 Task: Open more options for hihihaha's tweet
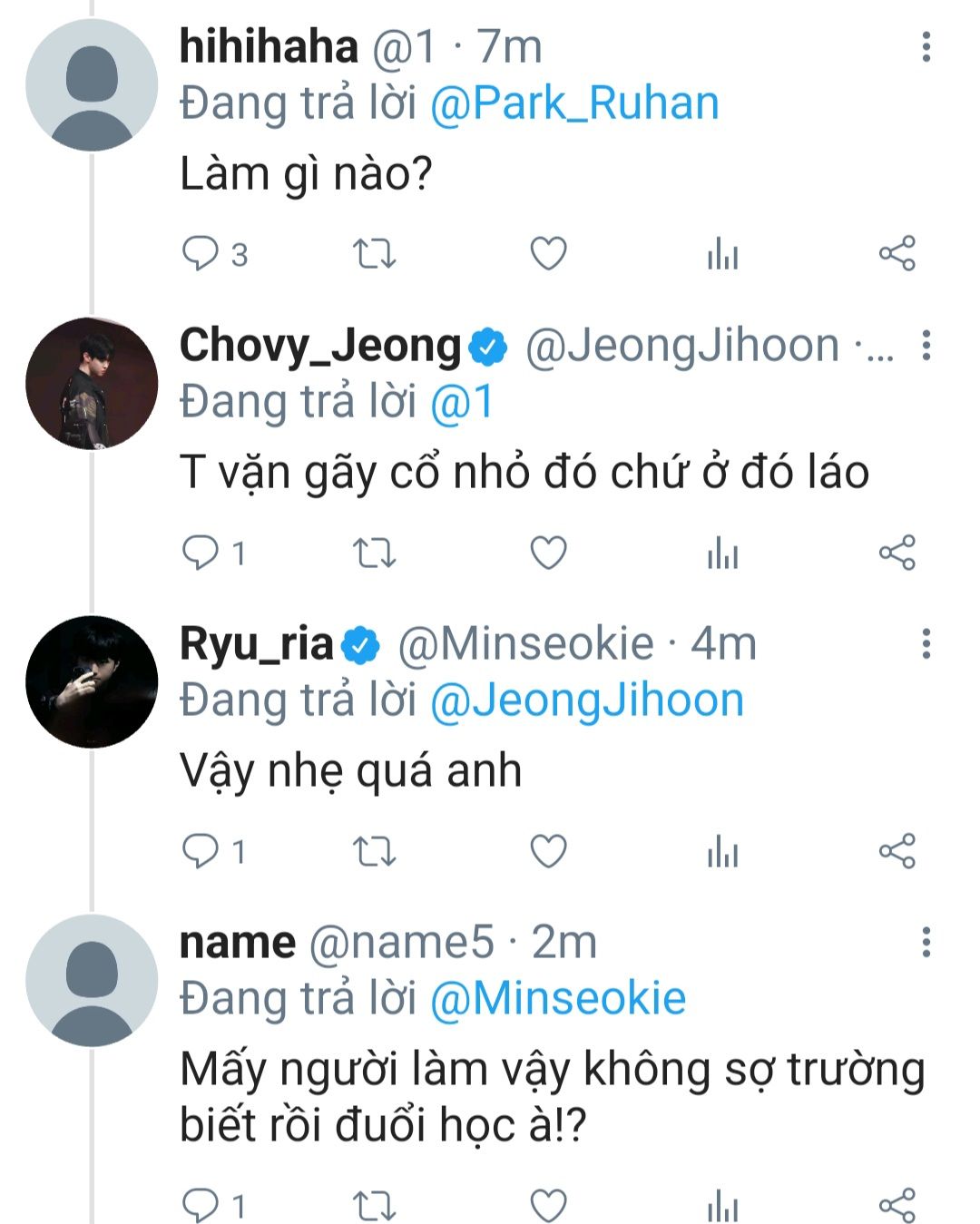(926, 47)
